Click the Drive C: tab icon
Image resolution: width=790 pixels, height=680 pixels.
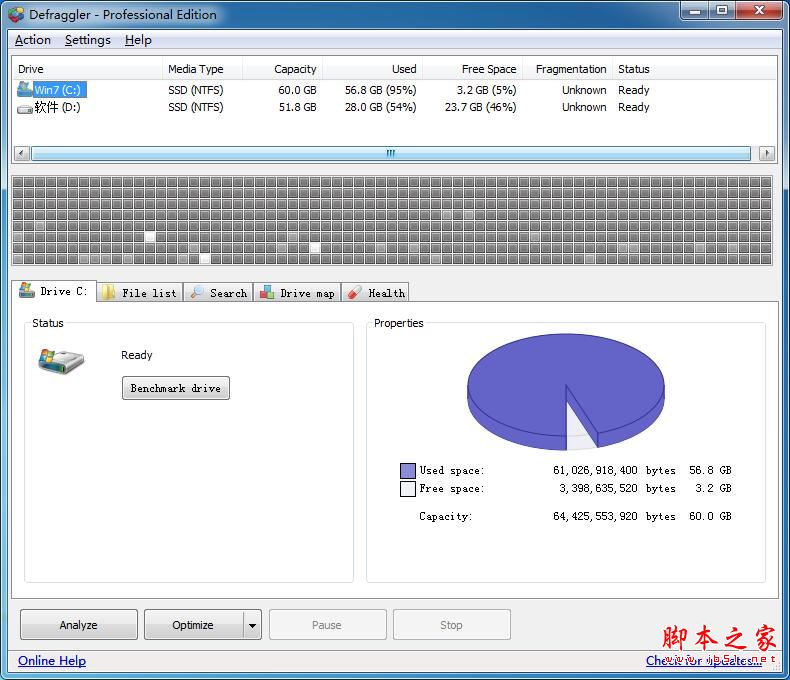pyautogui.click(x=27, y=290)
